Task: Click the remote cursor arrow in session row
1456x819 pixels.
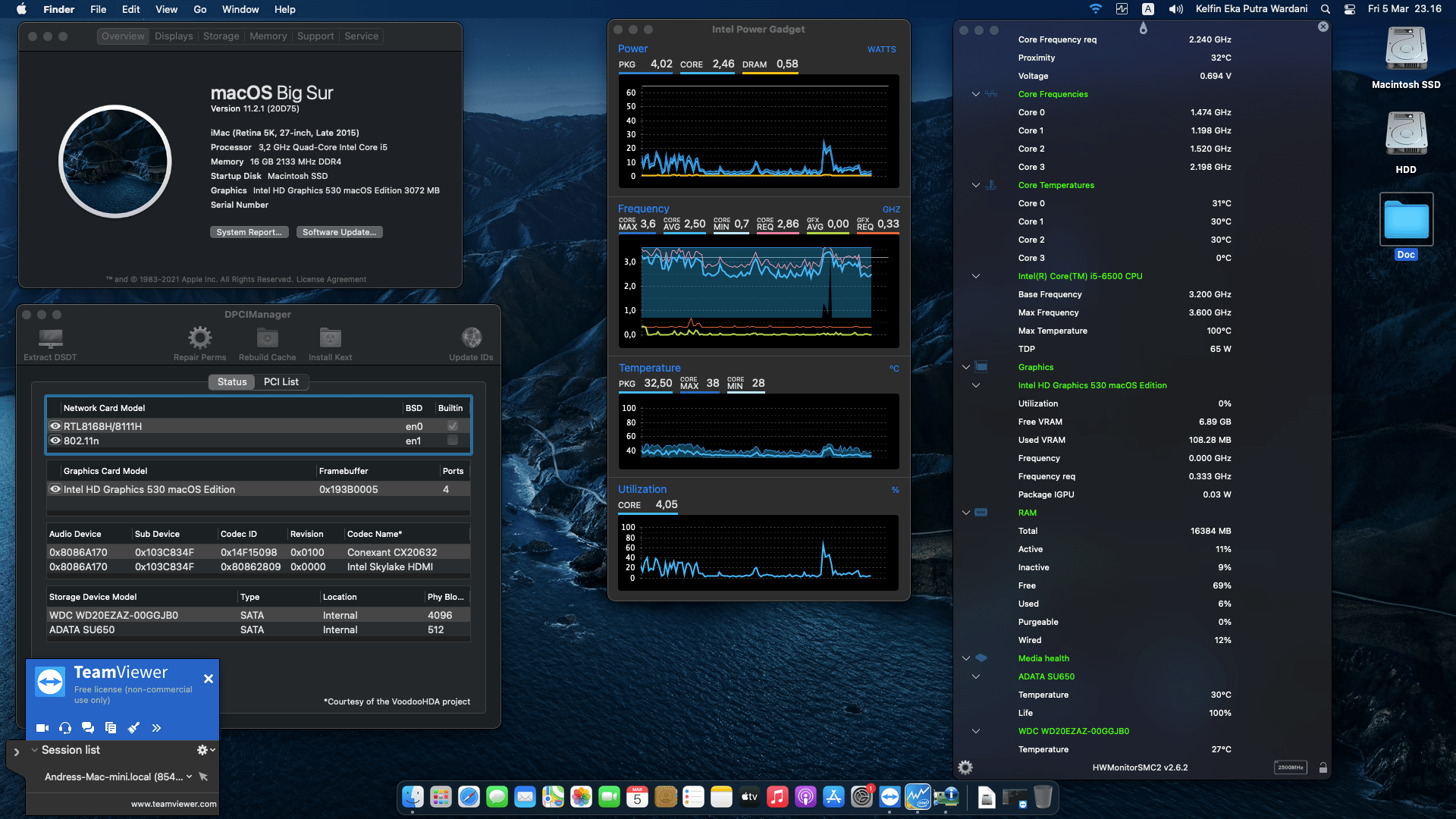Action: click(x=202, y=777)
